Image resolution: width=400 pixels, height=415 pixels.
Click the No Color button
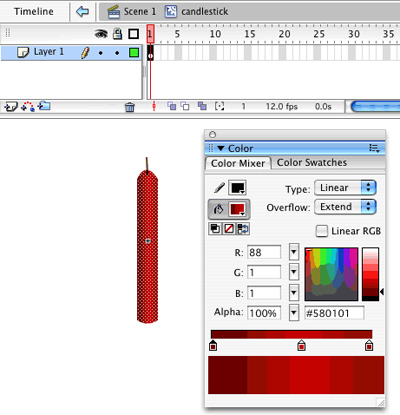[229, 229]
